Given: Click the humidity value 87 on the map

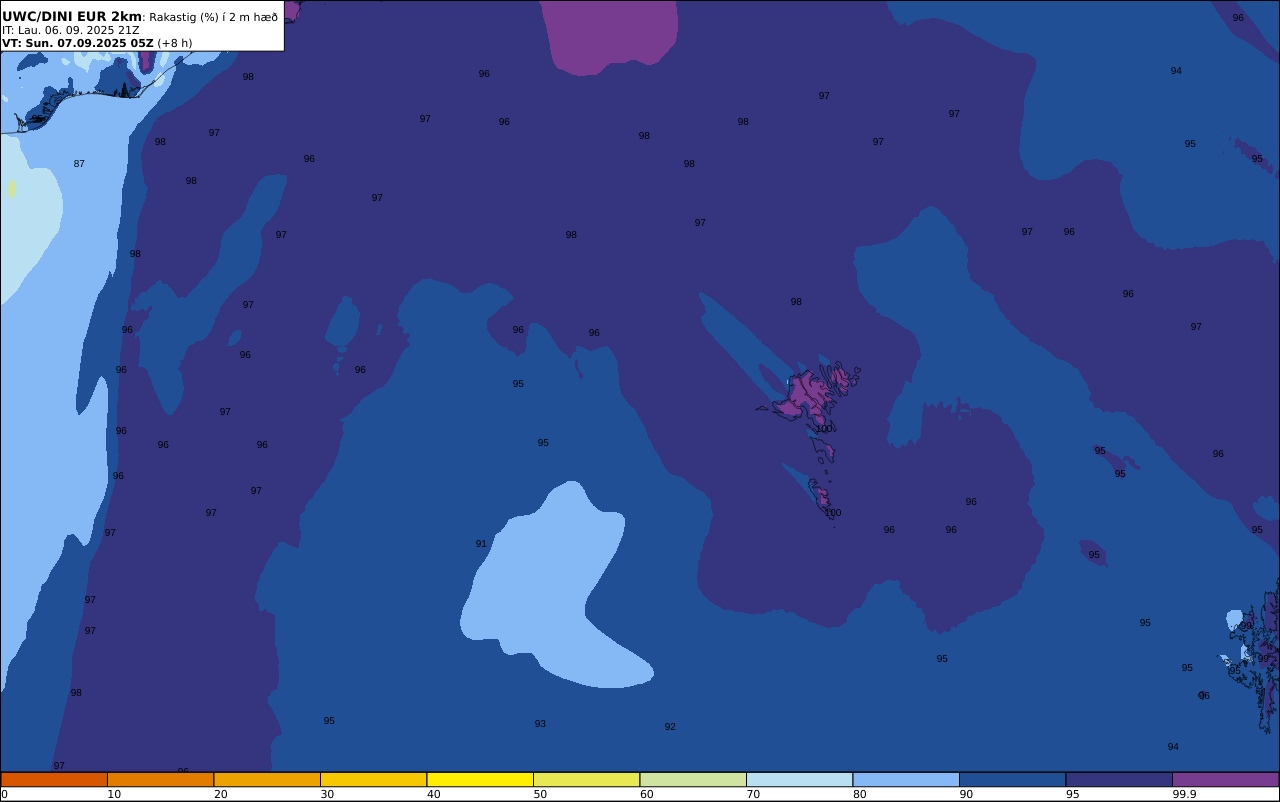Looking at the screenshot, I should (x=79, y=164).
